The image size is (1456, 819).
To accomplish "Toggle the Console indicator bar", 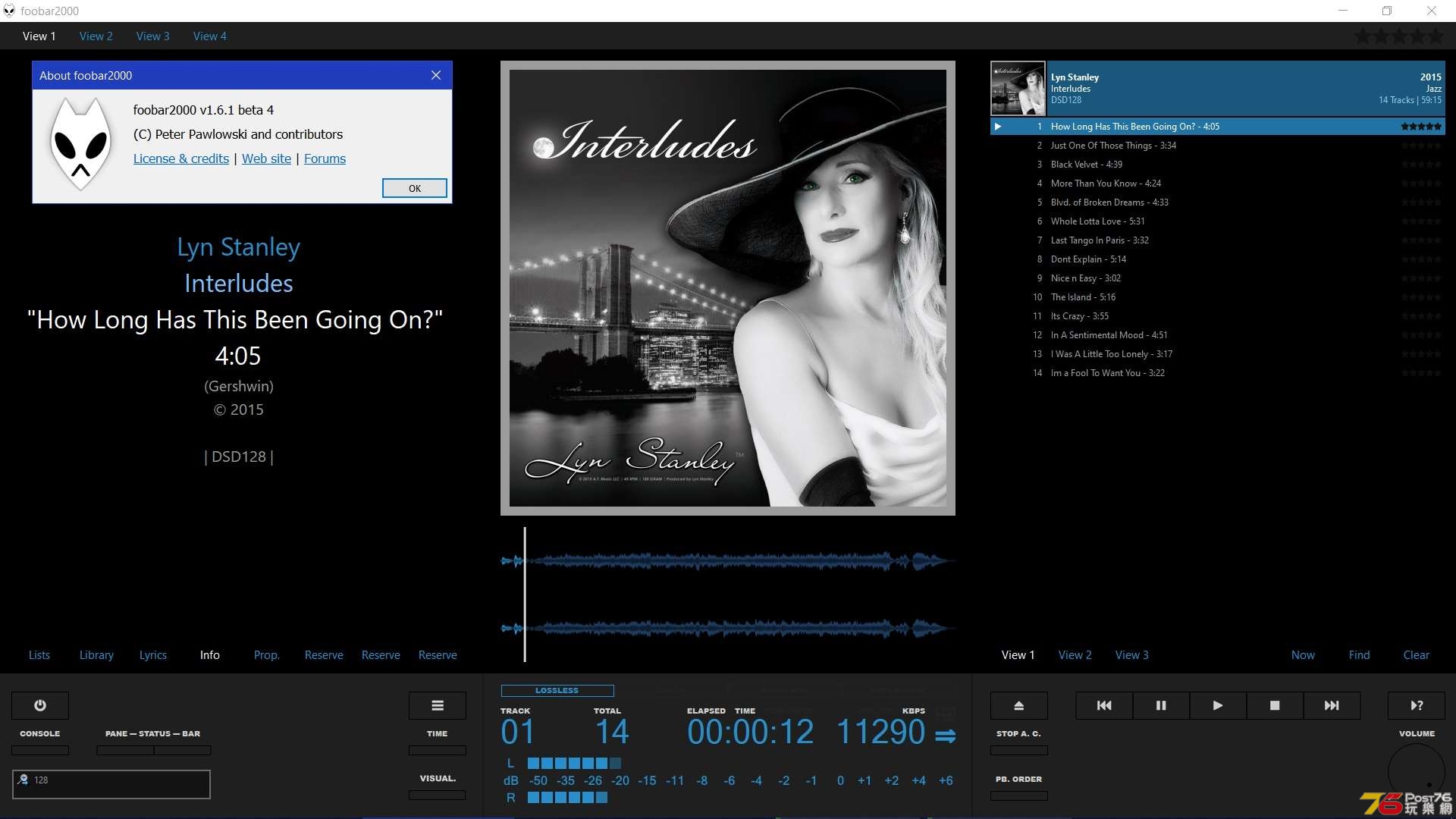I will point(40,750).
